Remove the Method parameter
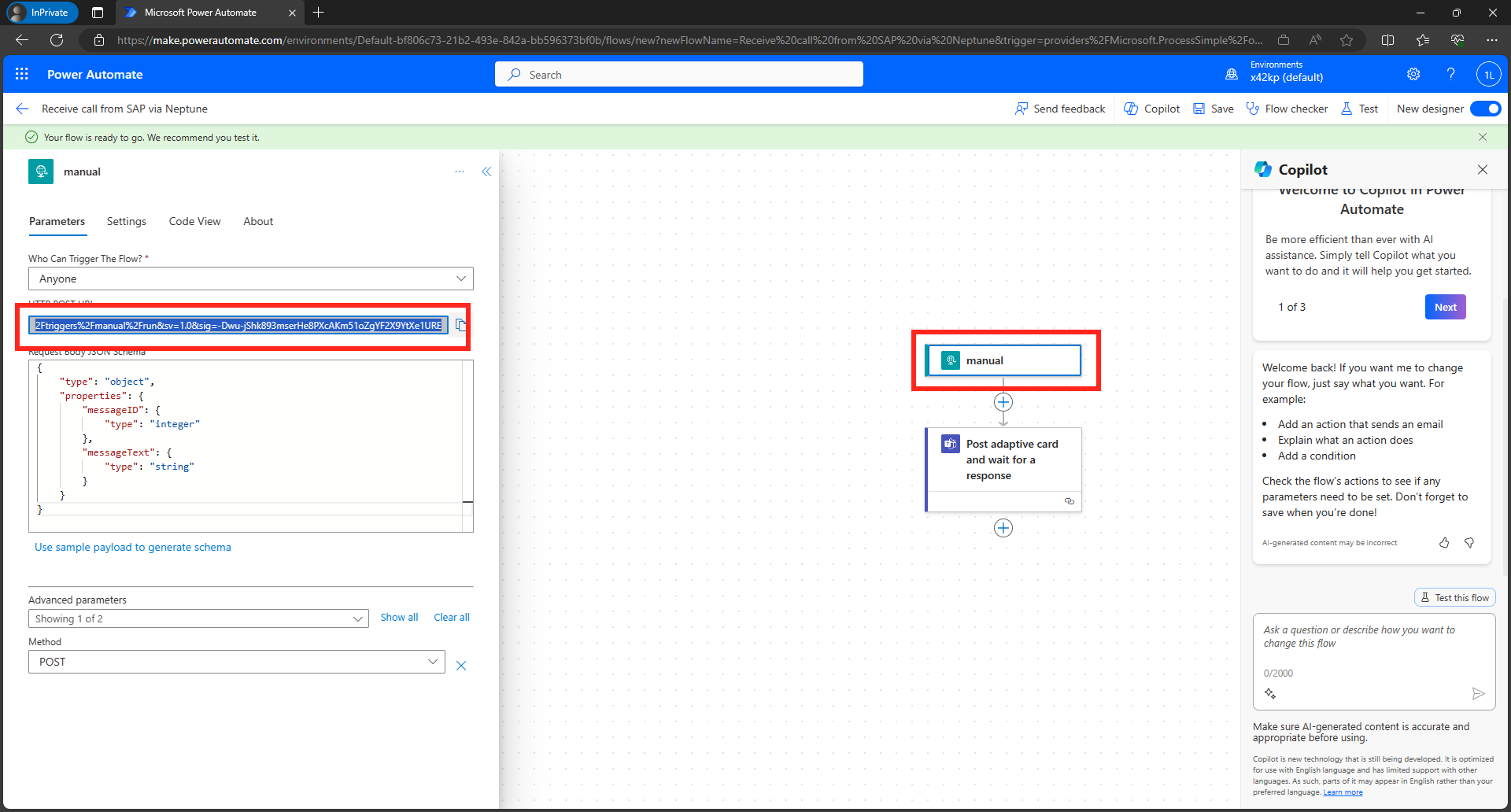1511x812 pixels. tap(461, 666)
